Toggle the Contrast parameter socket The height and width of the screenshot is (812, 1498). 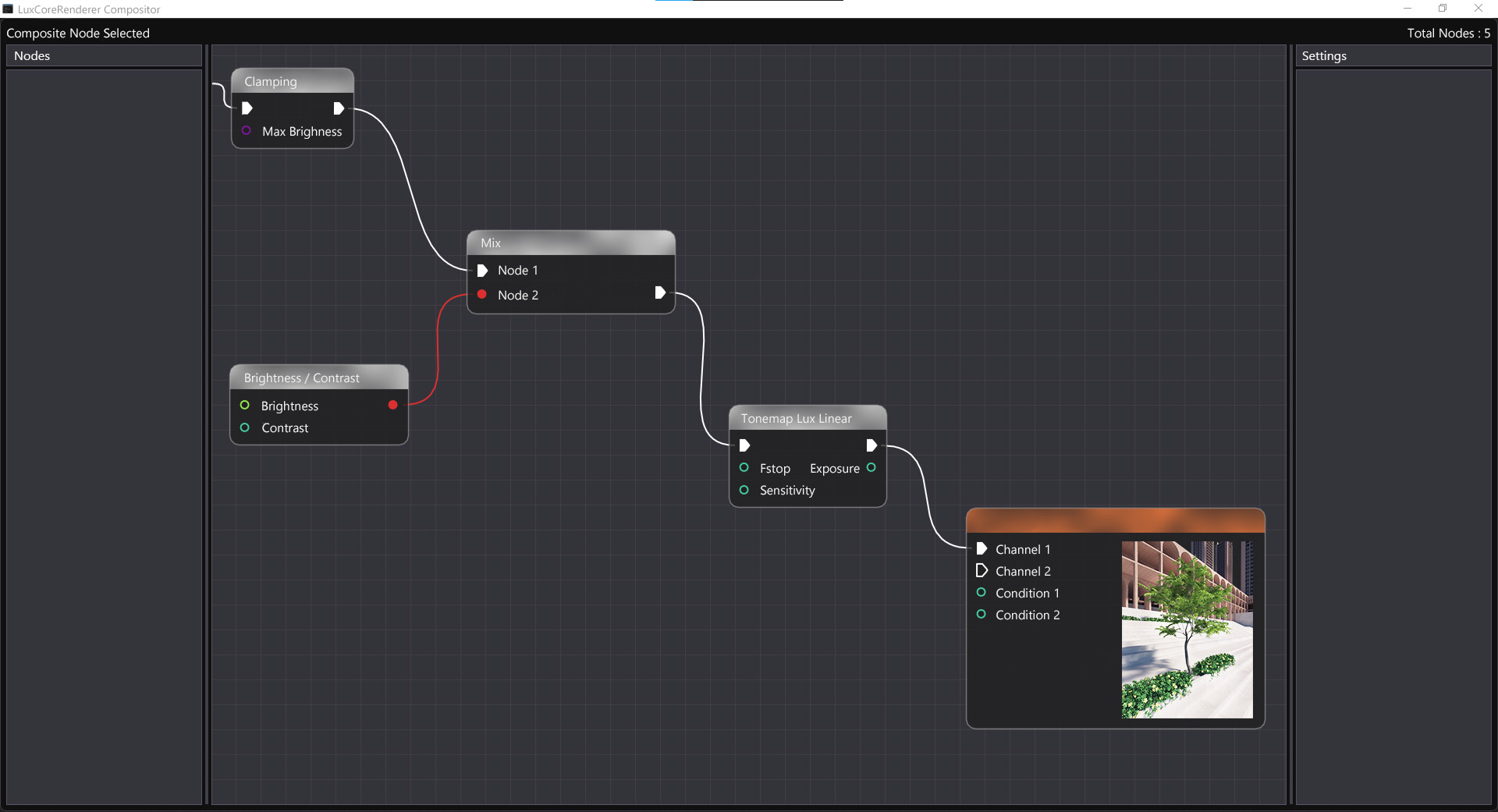pyautogui.click(x=245, y=427)
